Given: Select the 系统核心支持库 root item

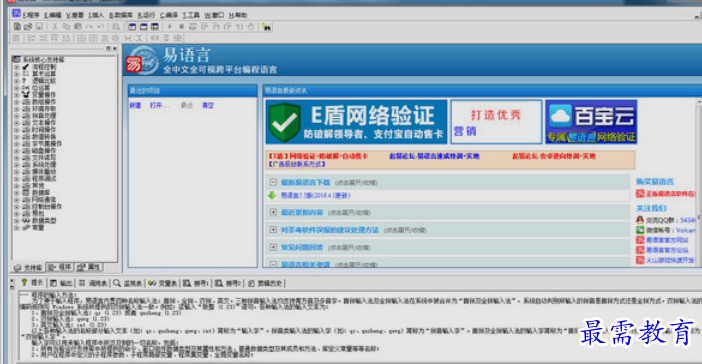Looking at the screenshot, I should 43,60.
